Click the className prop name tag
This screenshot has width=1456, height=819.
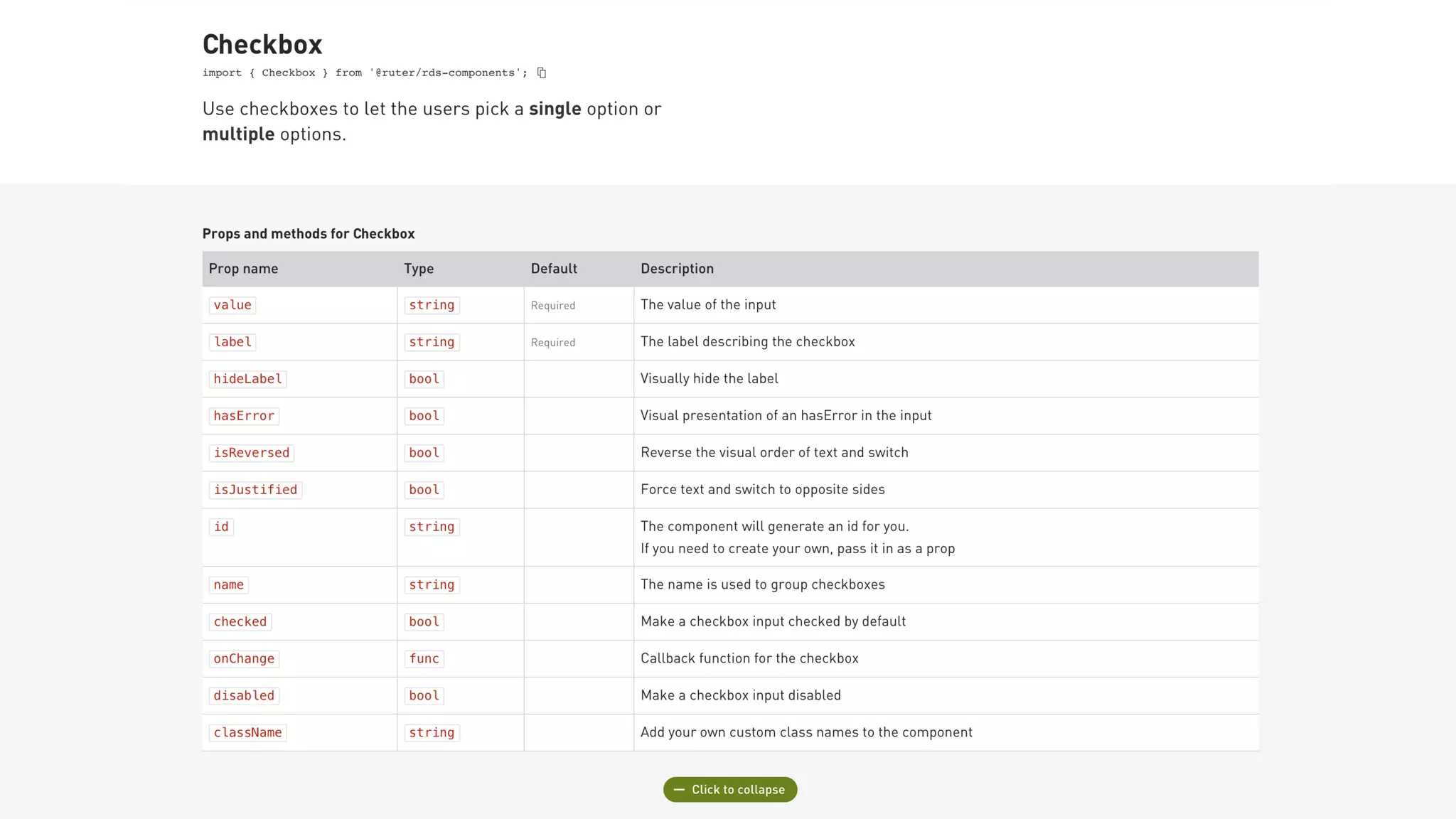coord(247,732)
